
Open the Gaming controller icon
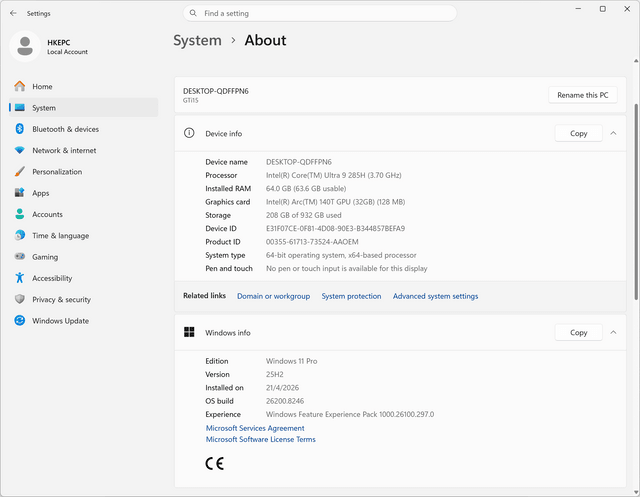(20, 256)
